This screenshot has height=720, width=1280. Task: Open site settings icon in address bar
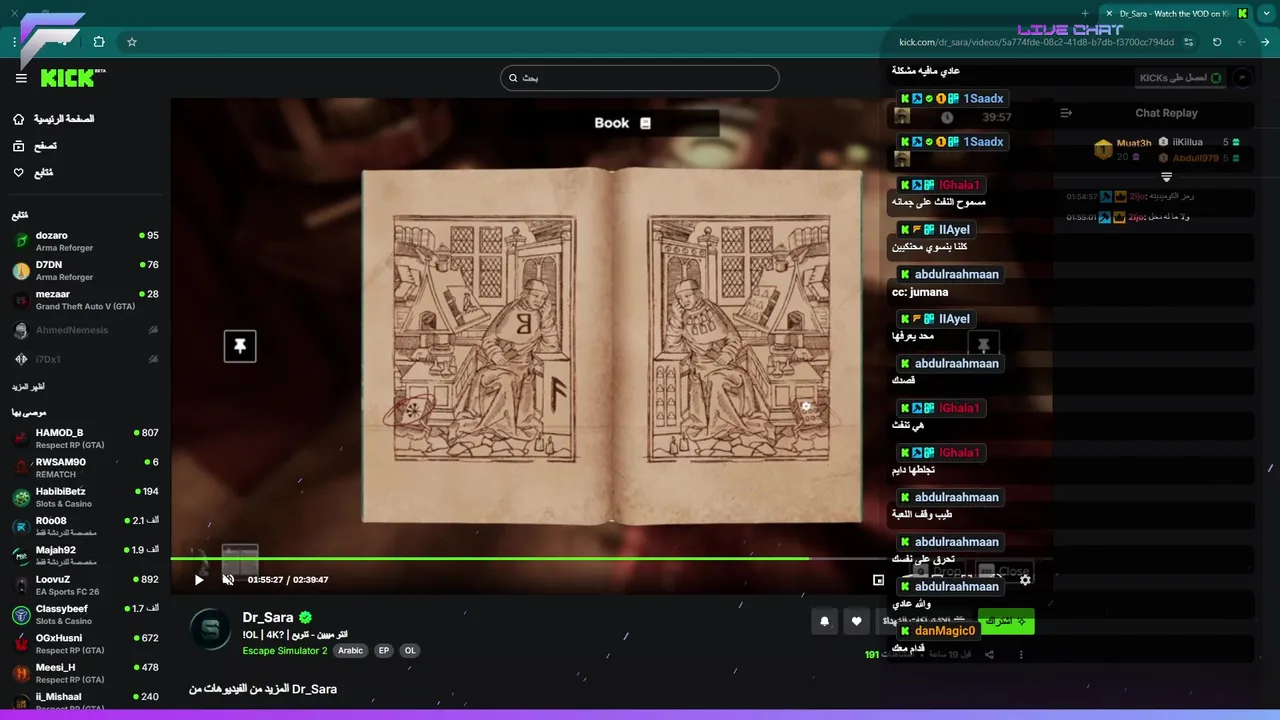click(x=1189, y=42)
